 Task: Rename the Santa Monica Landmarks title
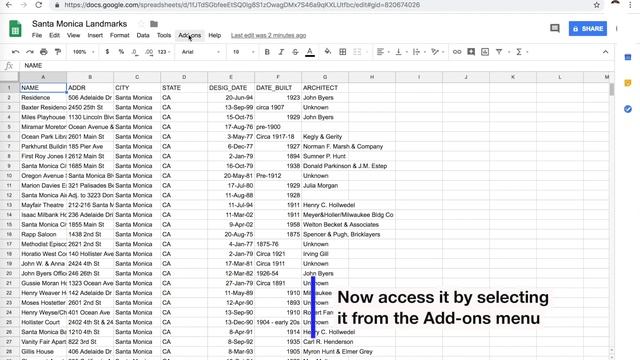tap(80, 24)
